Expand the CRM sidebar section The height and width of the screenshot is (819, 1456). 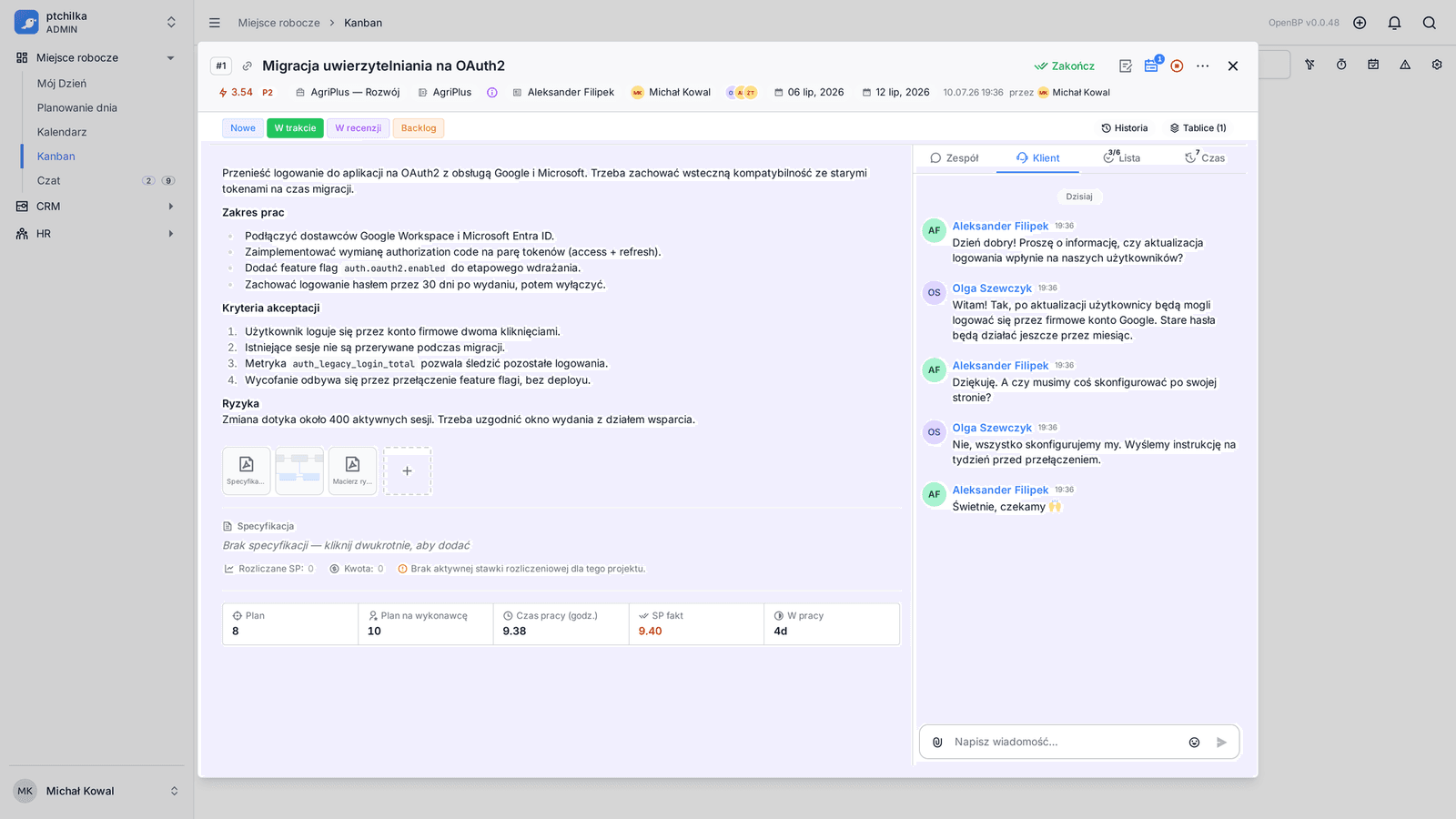(170, 207)
